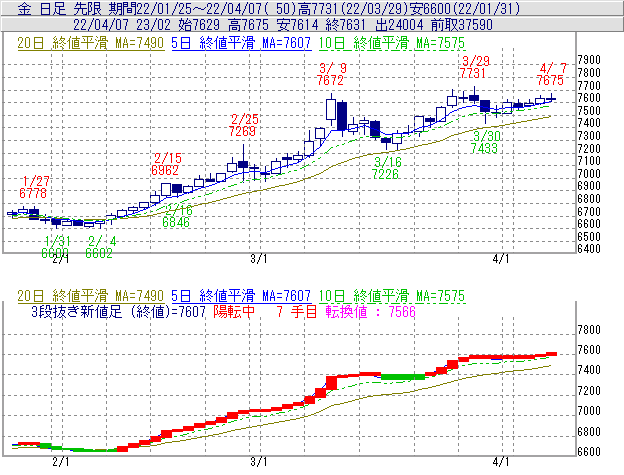
Task: Click 6600 on the lower chart price axis
Action: (589, 452)
